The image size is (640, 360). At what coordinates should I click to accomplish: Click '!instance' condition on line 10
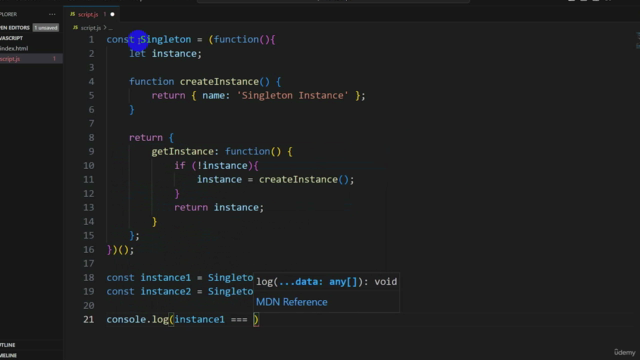click(222, 166)
